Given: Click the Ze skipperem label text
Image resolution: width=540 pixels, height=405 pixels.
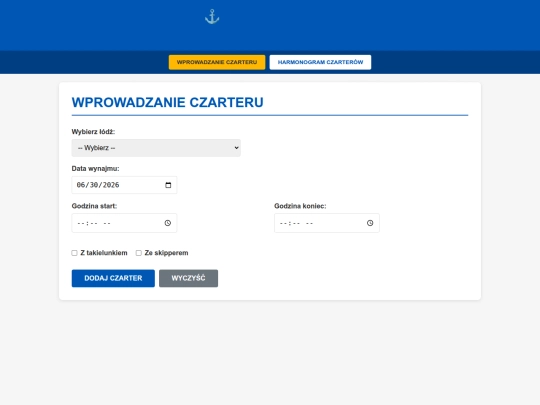Looking at the screenshot, I should click(x=166, y=253).
